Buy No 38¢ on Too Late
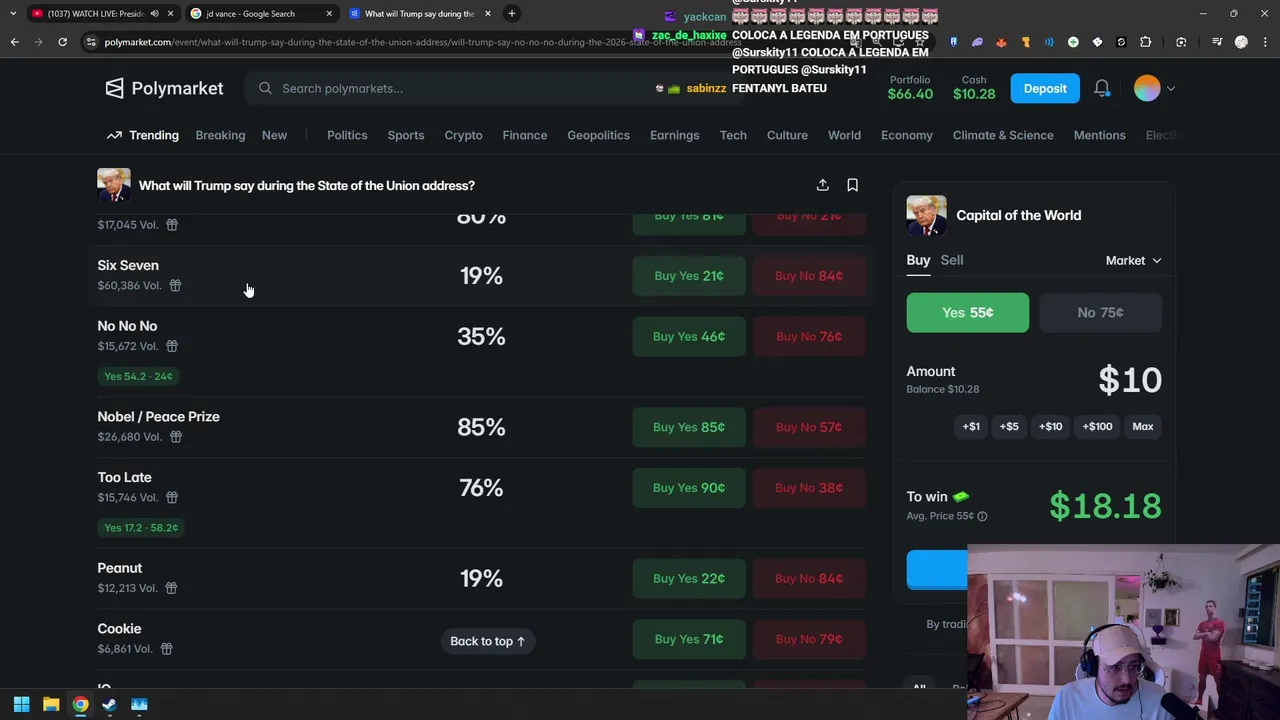Viewport: 1280px width, 720px height. (809, 488)
